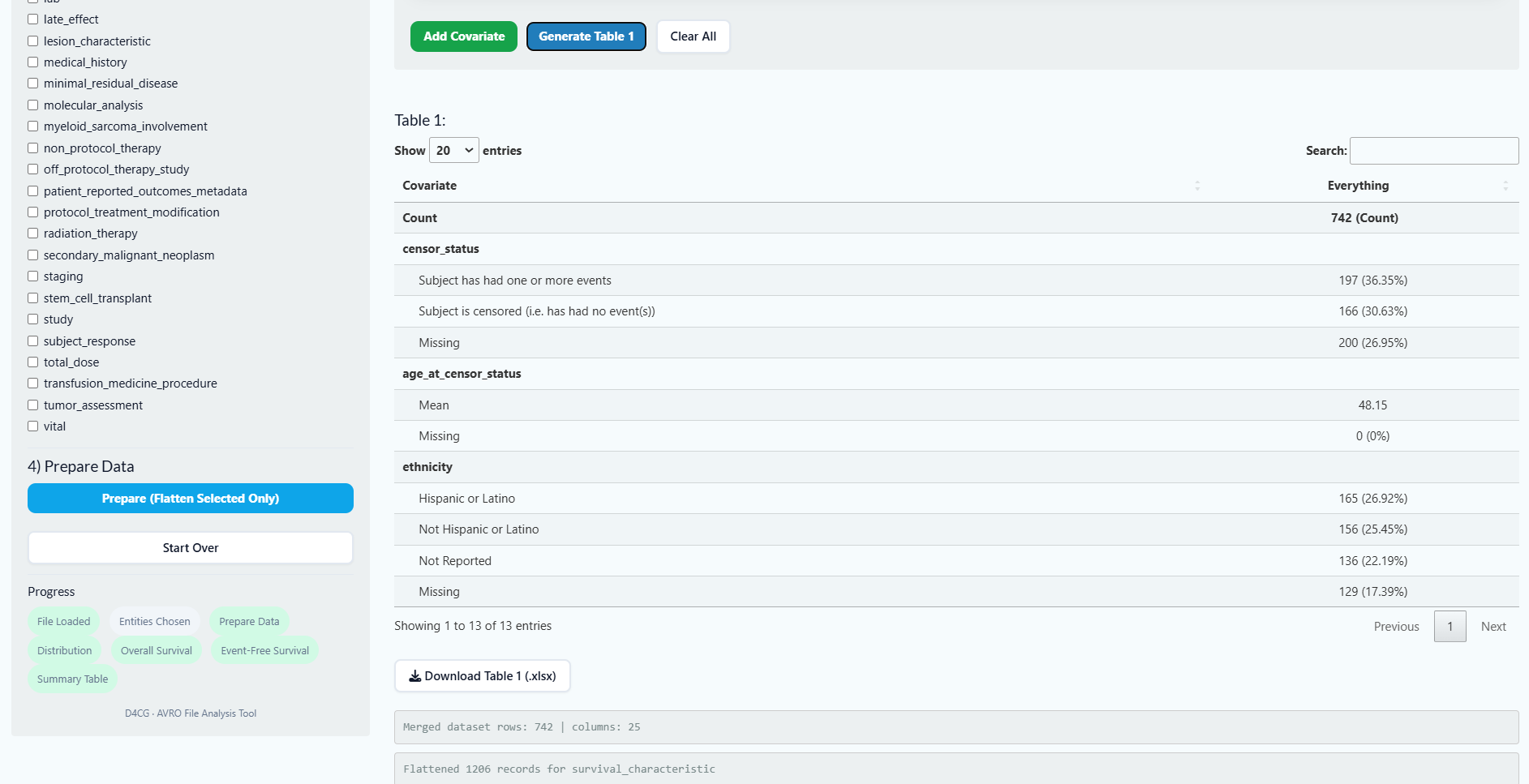Jump to the Overall Survival progress step

[157, 651]
